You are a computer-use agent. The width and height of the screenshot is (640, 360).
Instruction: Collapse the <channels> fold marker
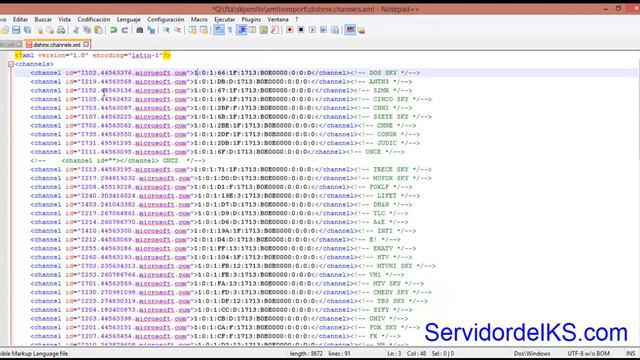click(11, 64)
